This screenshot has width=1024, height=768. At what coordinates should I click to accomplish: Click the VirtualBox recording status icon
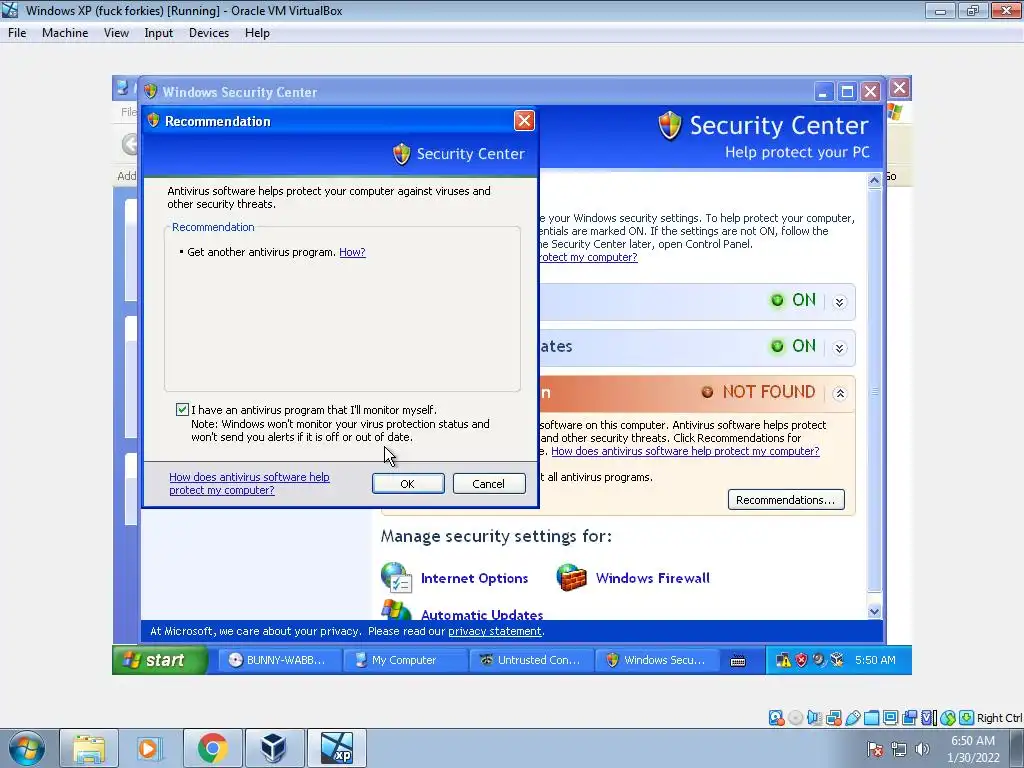909,718
